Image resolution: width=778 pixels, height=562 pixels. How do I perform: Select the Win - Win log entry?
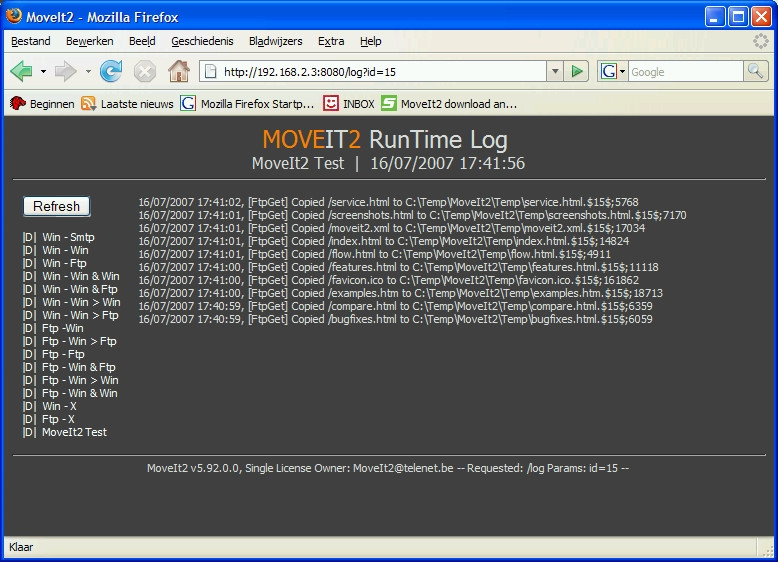coord(65,250)
